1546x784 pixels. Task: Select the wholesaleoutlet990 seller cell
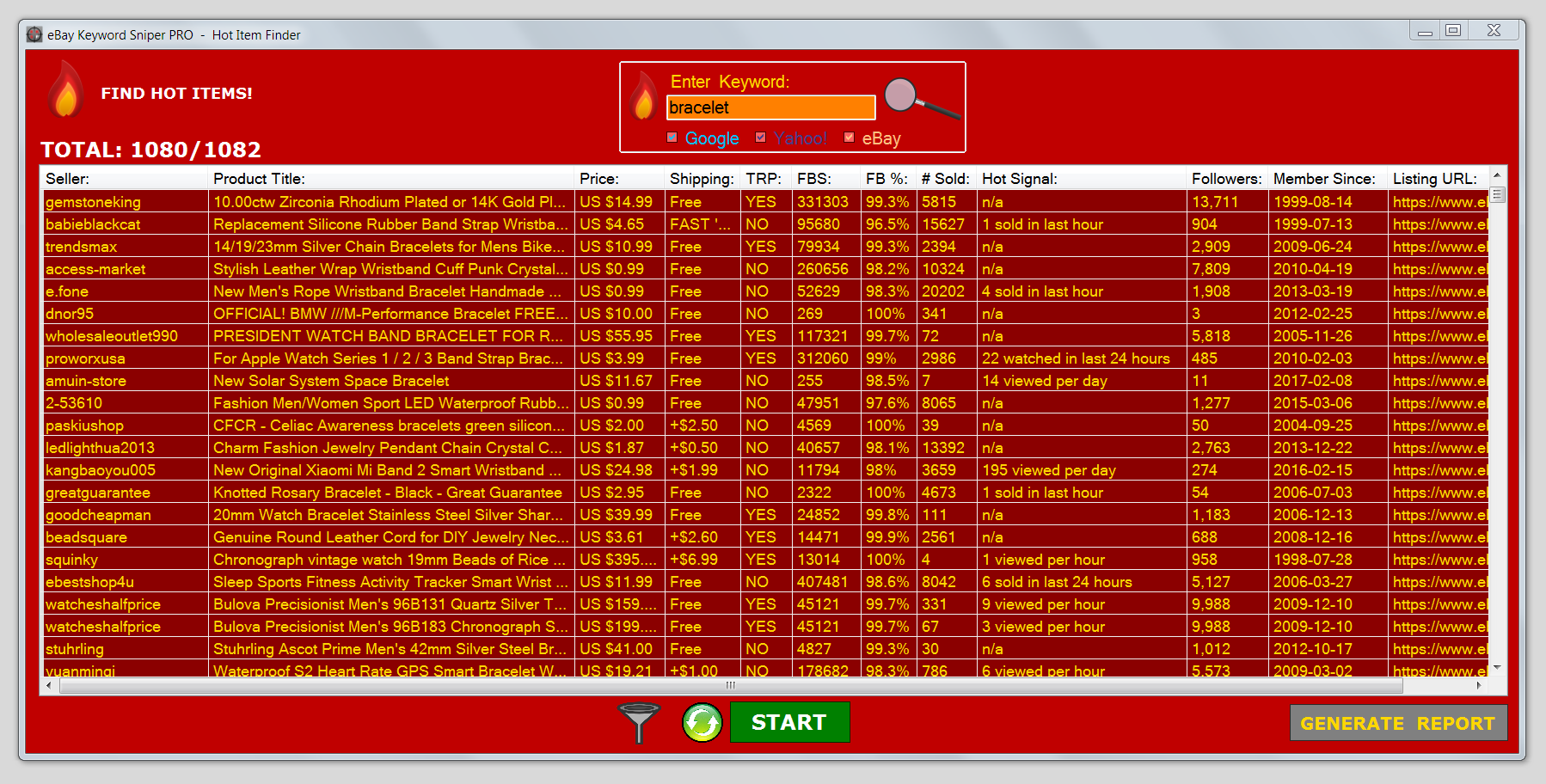pos(125,336)
